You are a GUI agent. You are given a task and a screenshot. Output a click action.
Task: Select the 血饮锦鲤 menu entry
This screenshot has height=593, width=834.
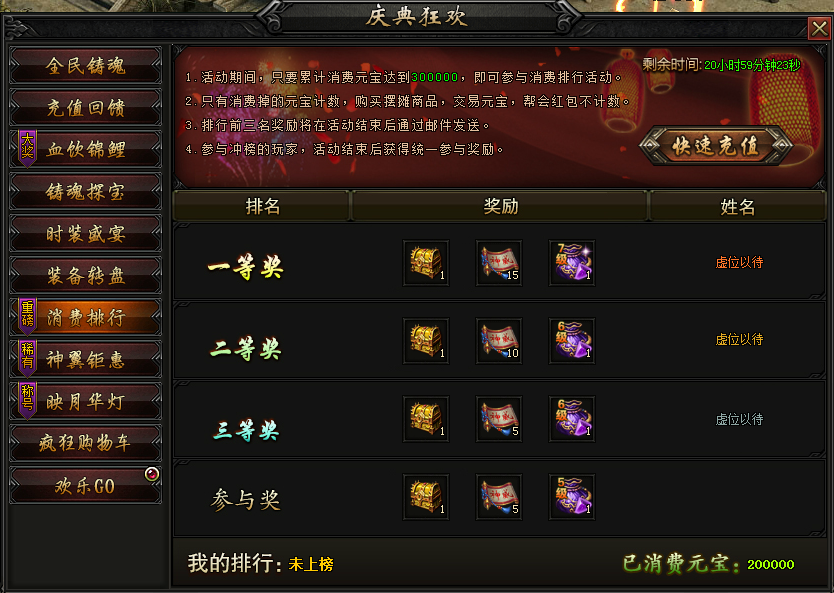click(86, 149)
